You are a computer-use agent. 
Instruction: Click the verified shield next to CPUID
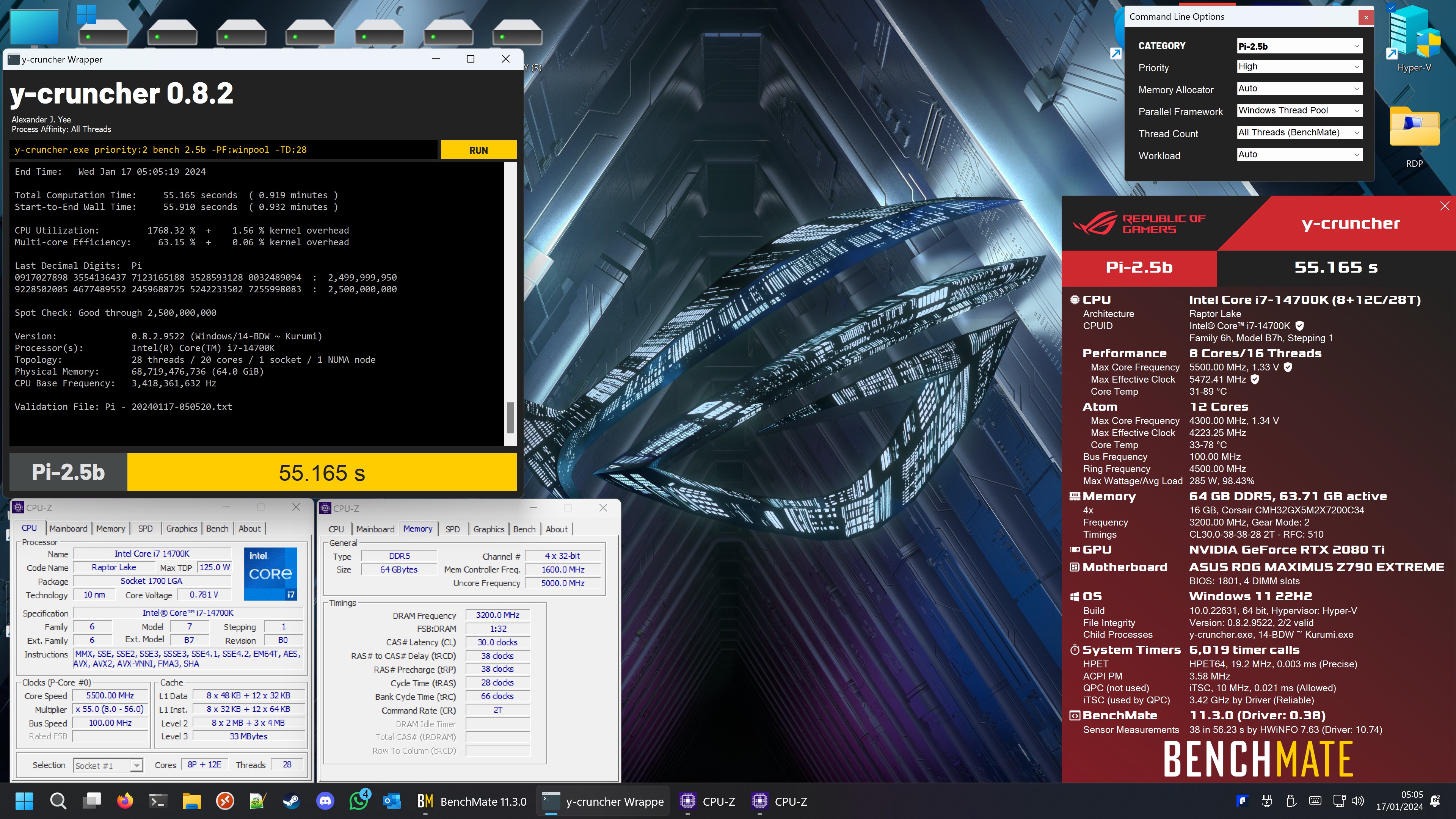[x=1299, y=326]
